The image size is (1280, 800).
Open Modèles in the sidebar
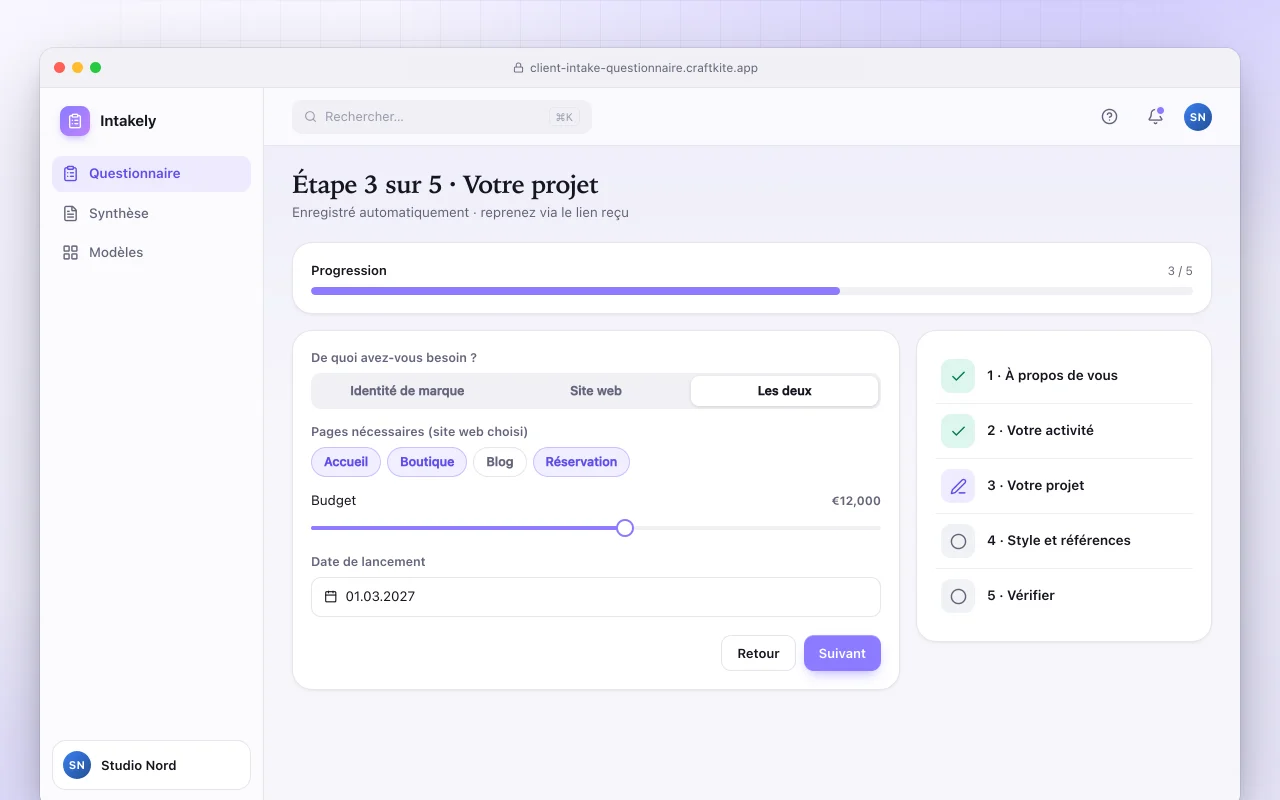[x=151, y=252]
